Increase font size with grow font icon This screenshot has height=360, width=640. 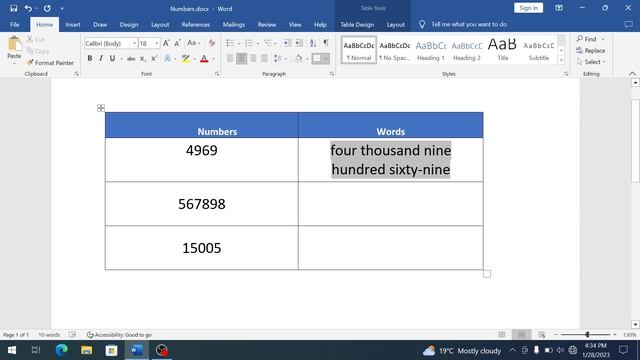click(x=166, y=43)
